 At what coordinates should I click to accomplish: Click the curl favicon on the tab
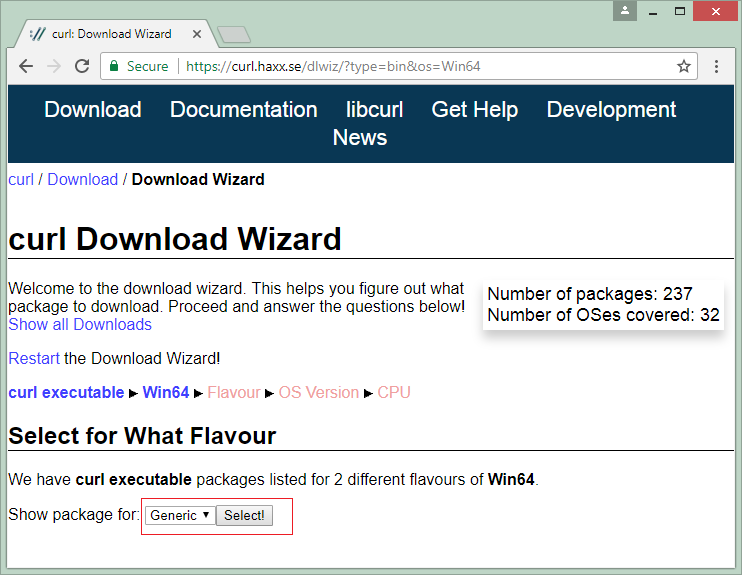(37, 34)
